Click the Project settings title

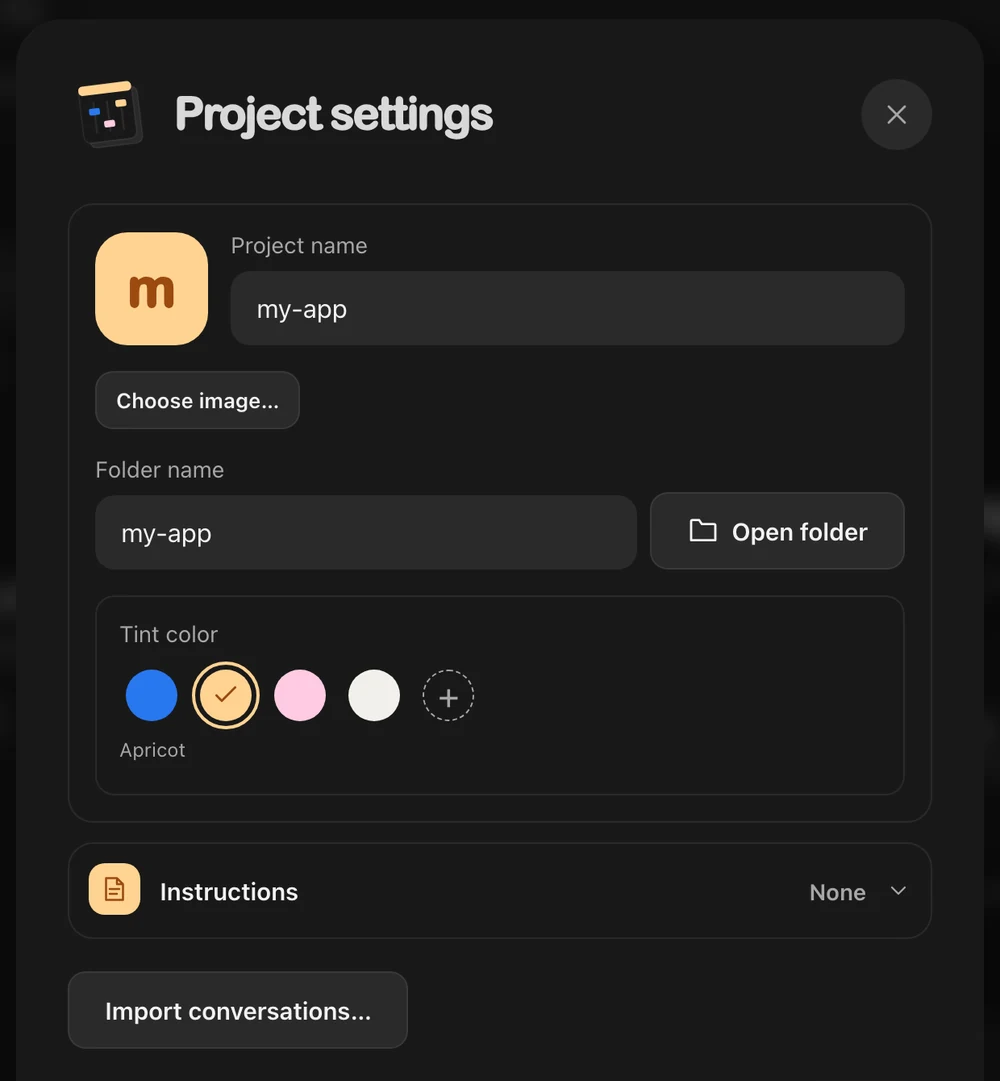click(334, 114)
